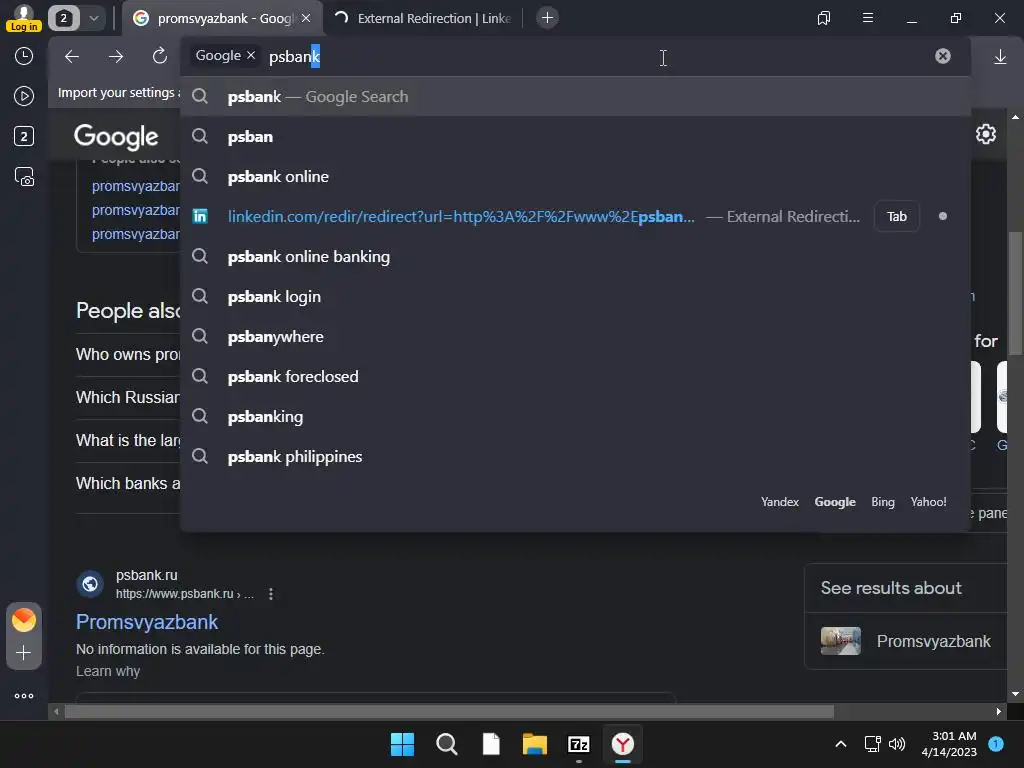The width and height of the screenshot is (1024, 768).
Task: Remove the Google search engine chip
Action: coord(250,56)
